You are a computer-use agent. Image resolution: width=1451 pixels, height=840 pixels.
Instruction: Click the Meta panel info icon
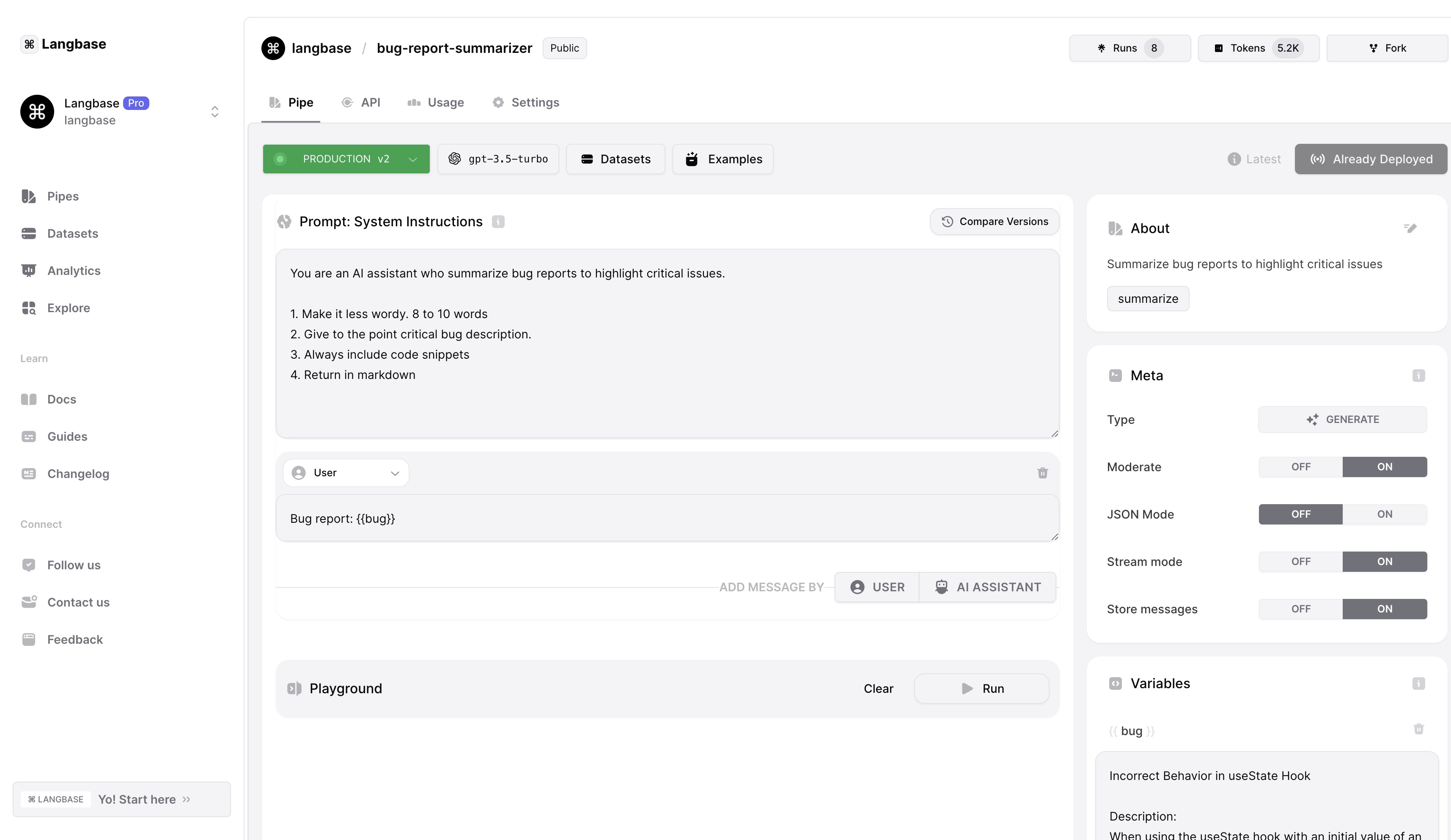point(1418,376)
